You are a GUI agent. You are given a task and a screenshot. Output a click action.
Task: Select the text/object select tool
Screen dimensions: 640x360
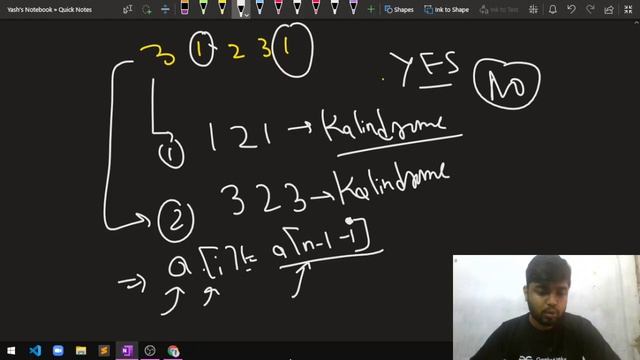click(x=128, y=9)
